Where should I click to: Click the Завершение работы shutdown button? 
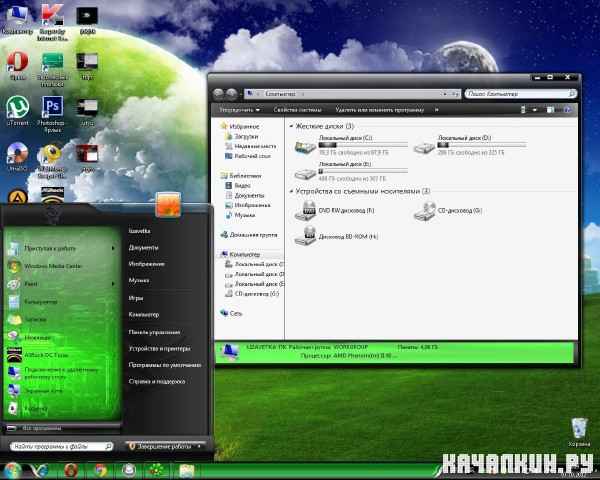point(161,446)
